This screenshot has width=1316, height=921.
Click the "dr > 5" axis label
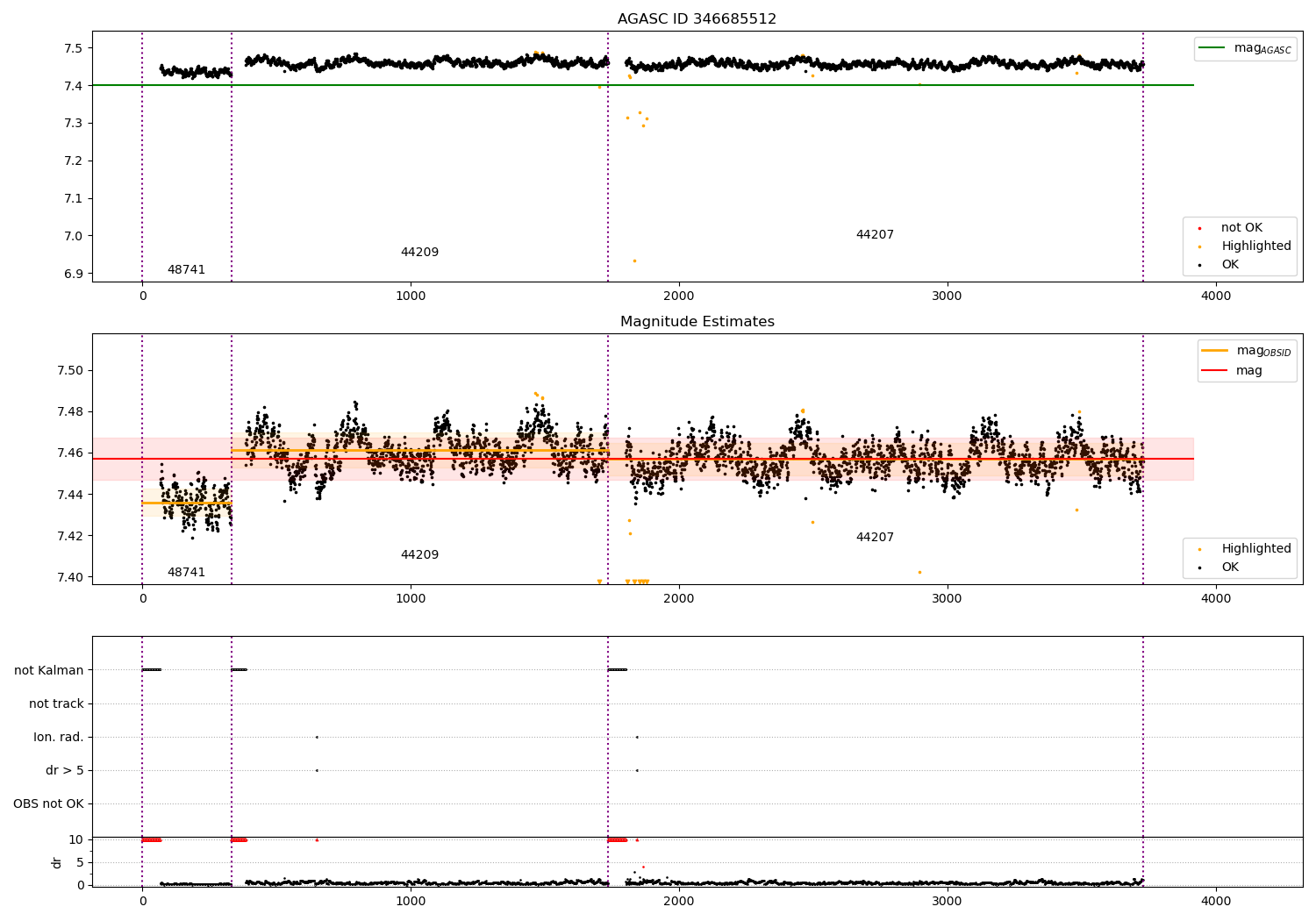click(65, 771)
